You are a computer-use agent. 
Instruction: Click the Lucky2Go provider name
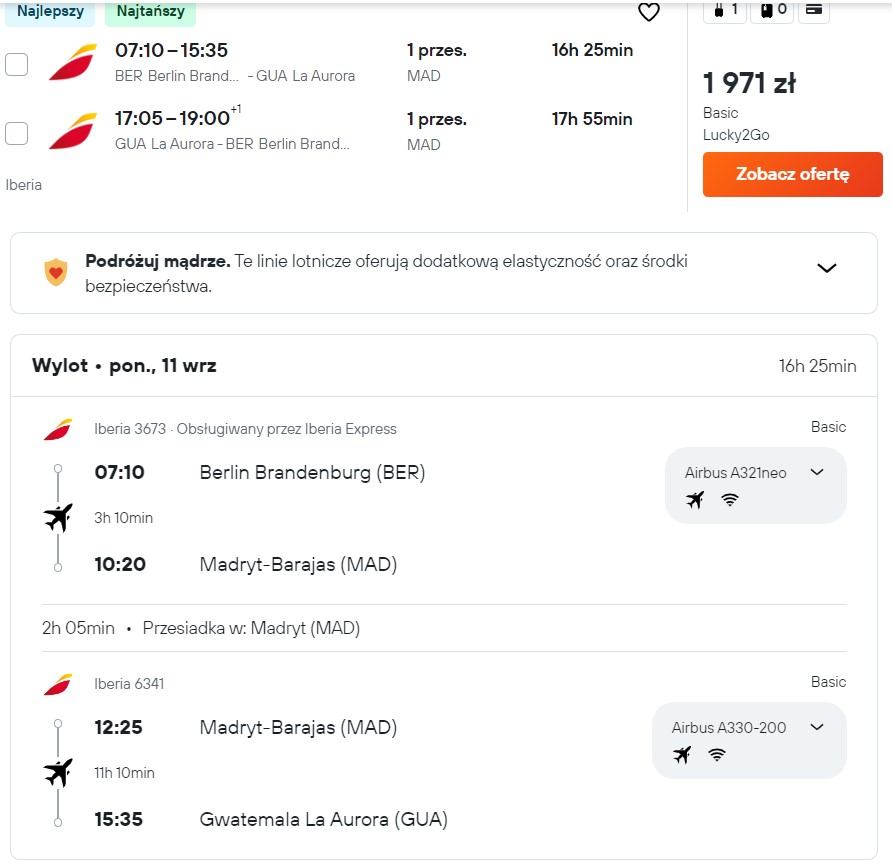(736, 135)
